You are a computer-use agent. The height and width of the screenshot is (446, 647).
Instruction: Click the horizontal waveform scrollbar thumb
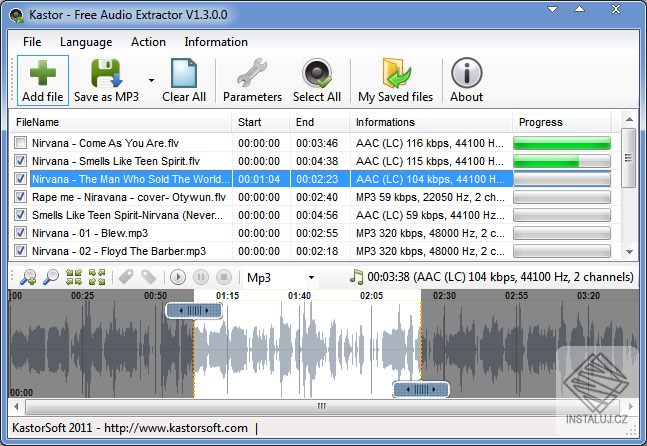[321, 406]
